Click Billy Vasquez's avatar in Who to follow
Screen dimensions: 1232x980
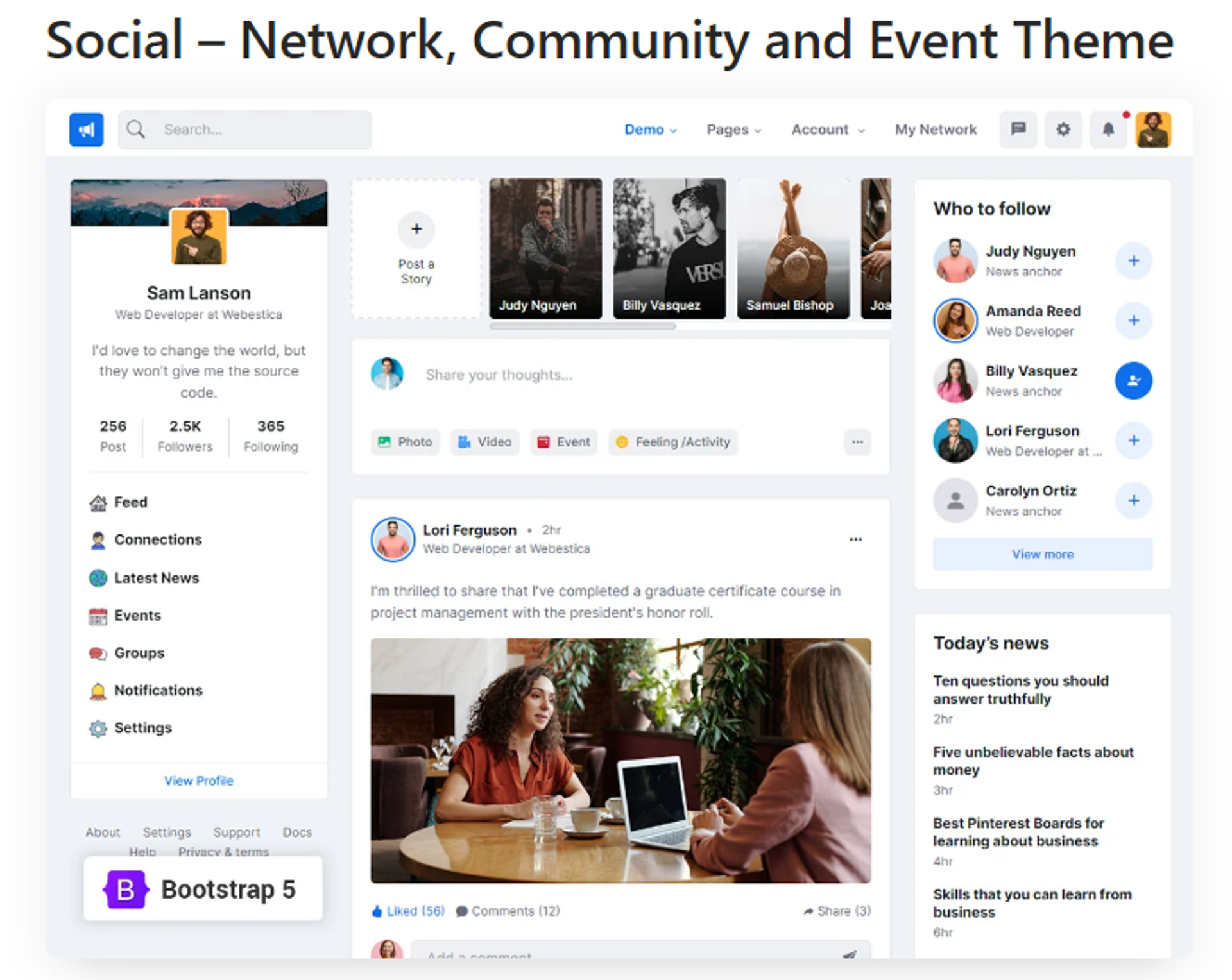(955, 381)
